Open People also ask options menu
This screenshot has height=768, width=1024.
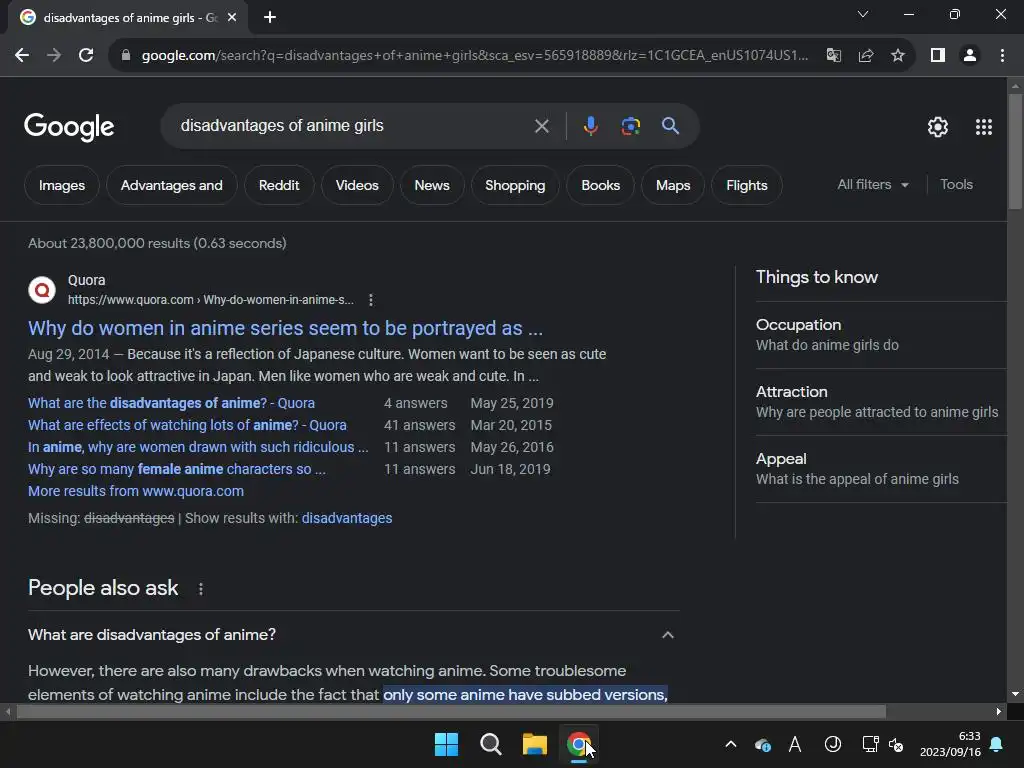(x=200, y=589)
